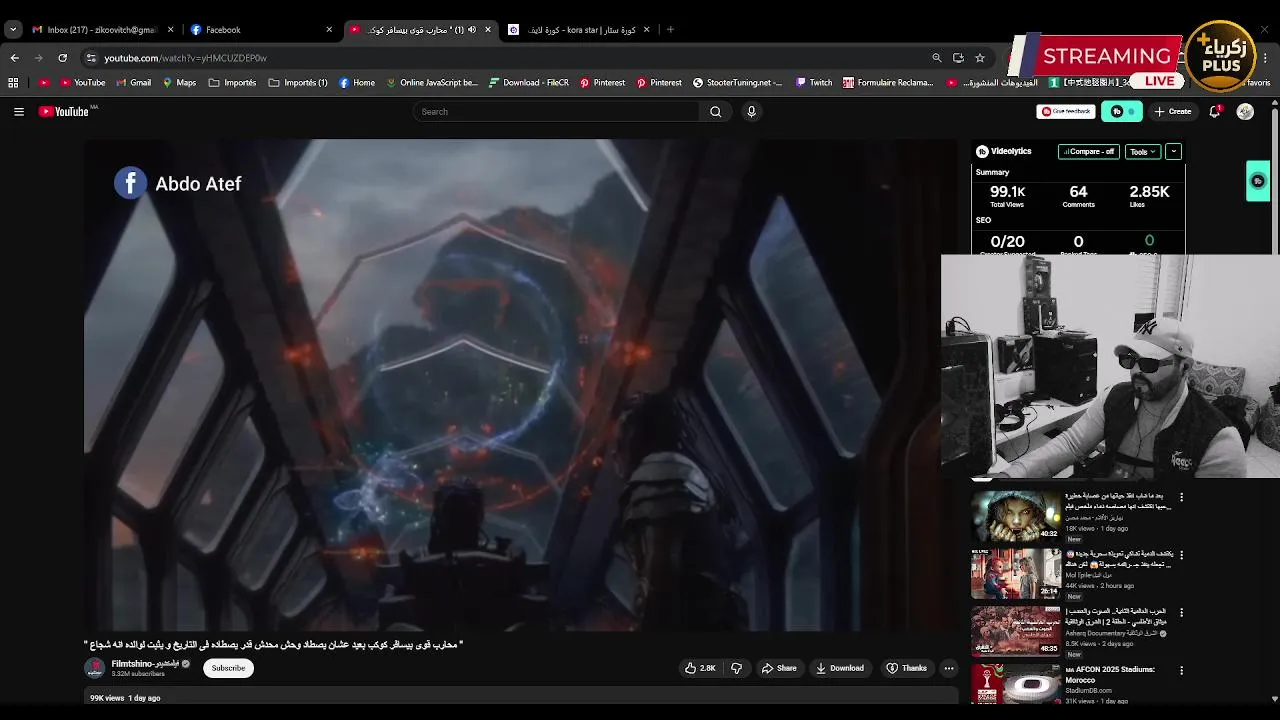Open YouTube notifications bell
The image size is (1280, 720).
(1214, 112)
